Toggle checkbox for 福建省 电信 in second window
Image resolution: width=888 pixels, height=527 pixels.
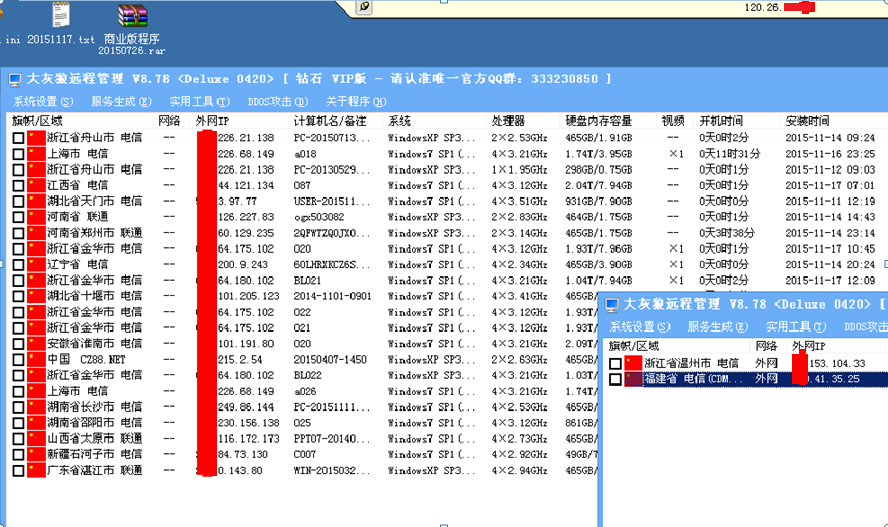click(615, 379)
